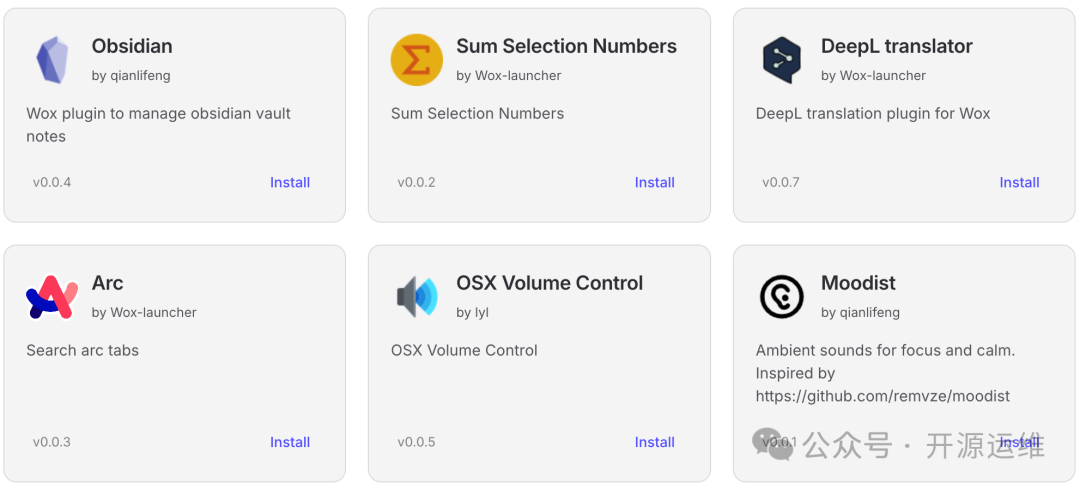Click the Arc plugin title

click(x=108, y=283)
